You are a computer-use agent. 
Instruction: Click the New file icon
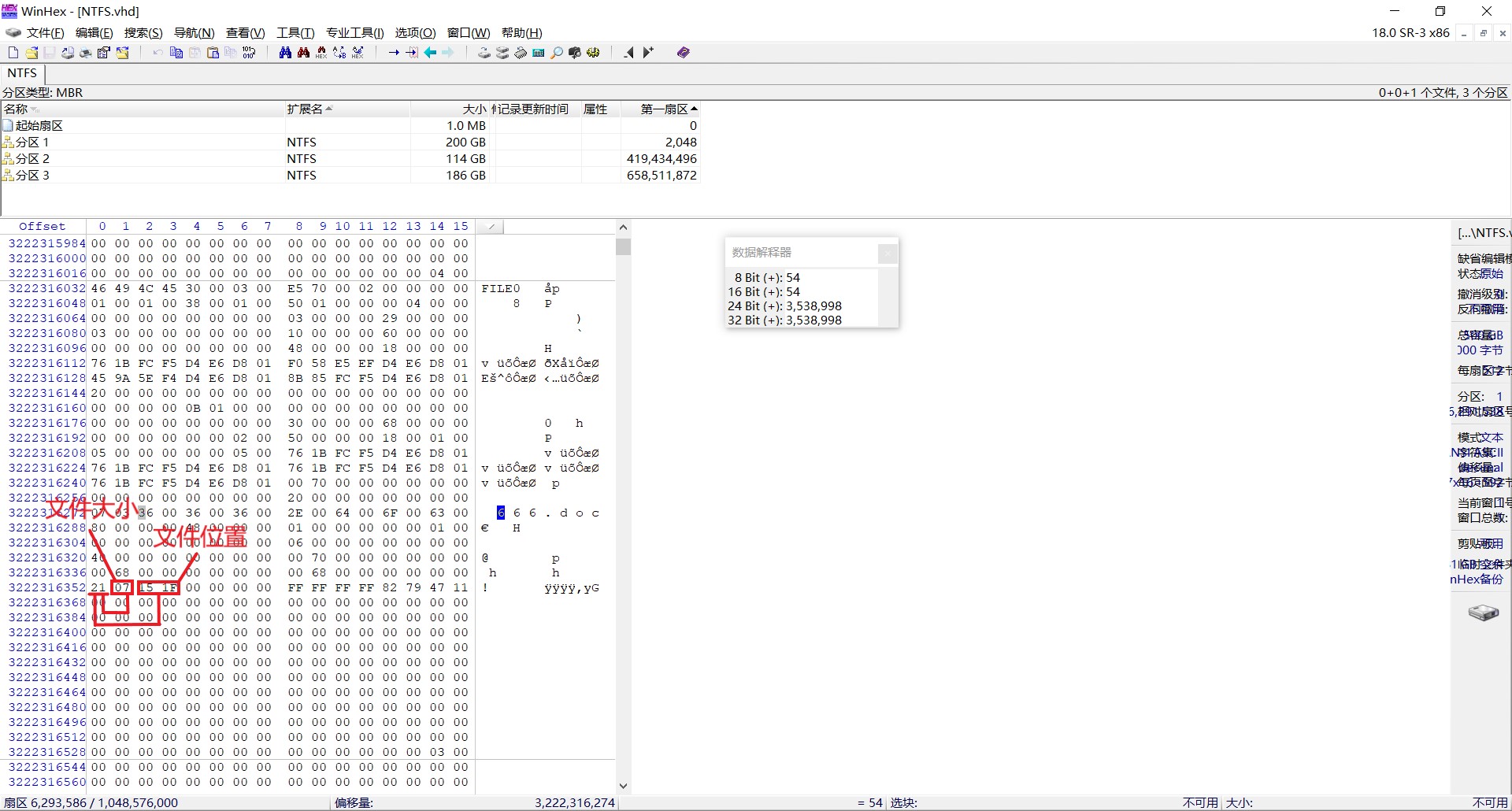(13, 53)
